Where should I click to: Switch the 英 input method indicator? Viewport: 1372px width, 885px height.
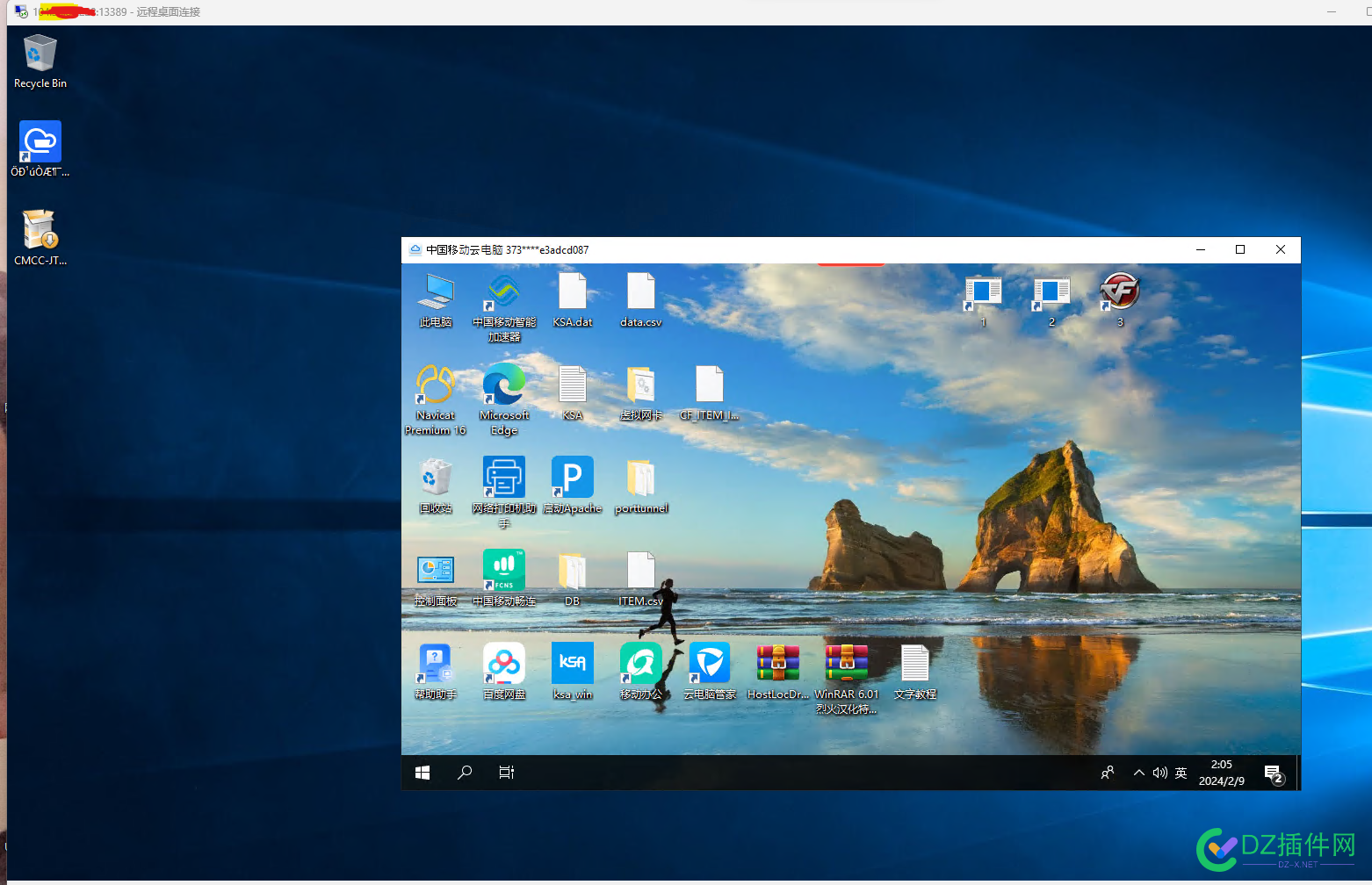[x=1181, y=773]
